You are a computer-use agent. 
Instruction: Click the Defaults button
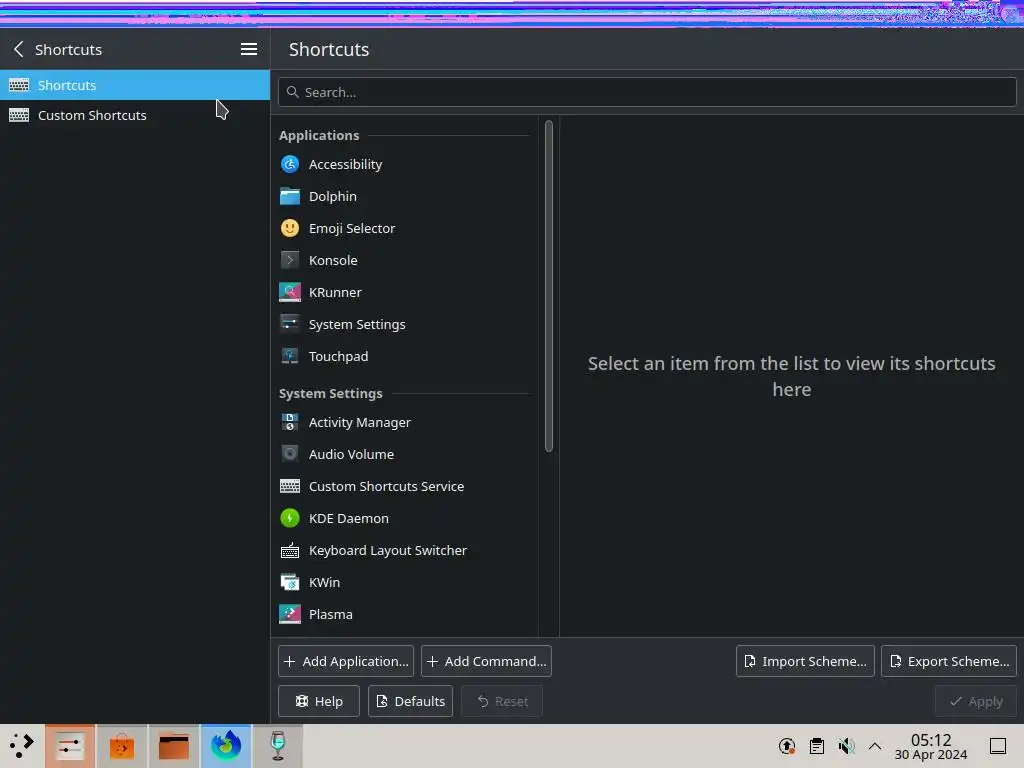click(x=410, y=701)
